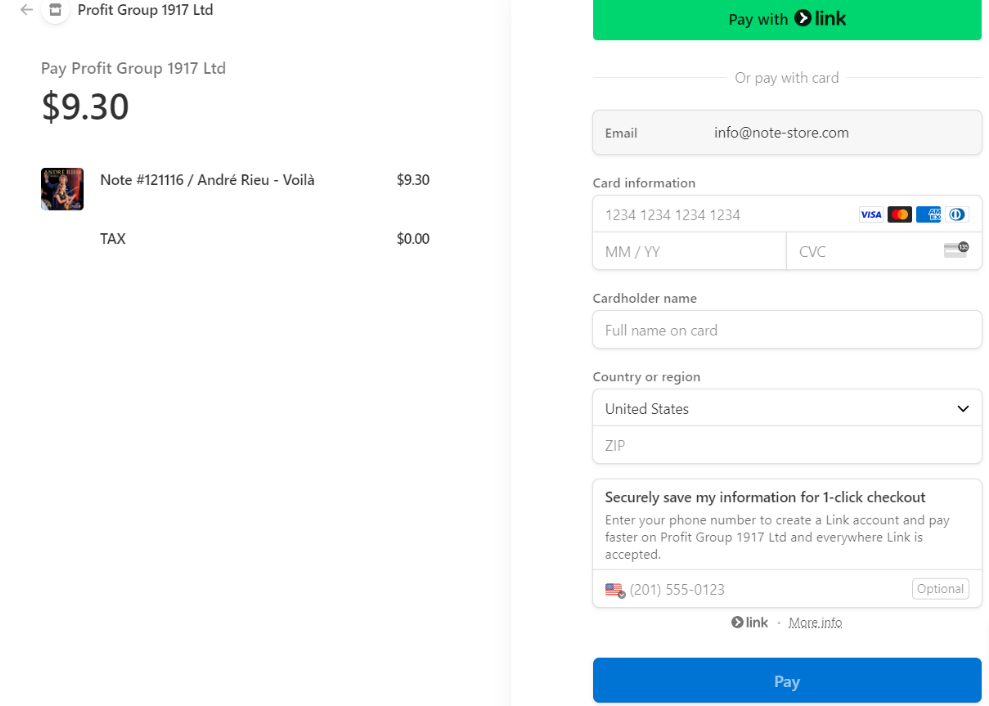
Task: Click the André Rieu album thumbnail
Action: [62, 189]
